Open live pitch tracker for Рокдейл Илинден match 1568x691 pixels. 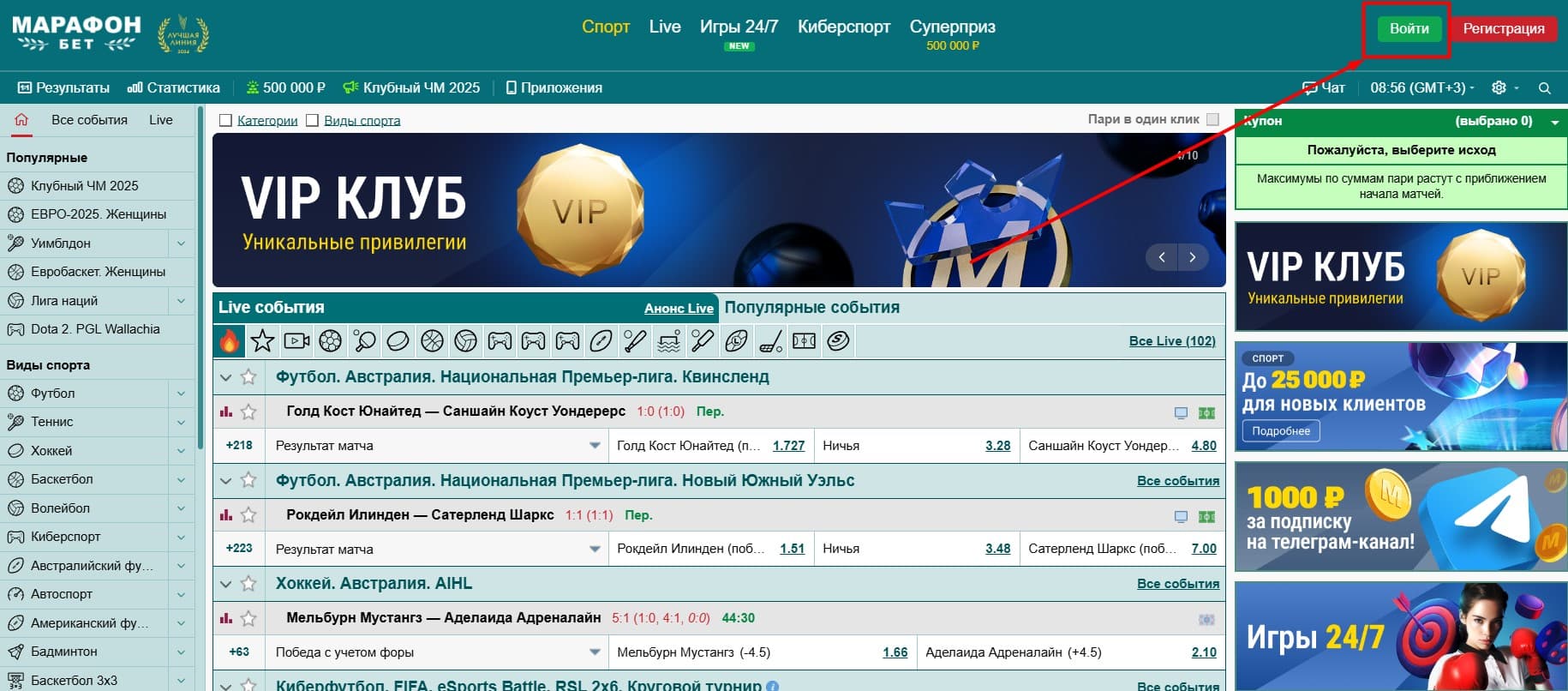coord(1206,516)
